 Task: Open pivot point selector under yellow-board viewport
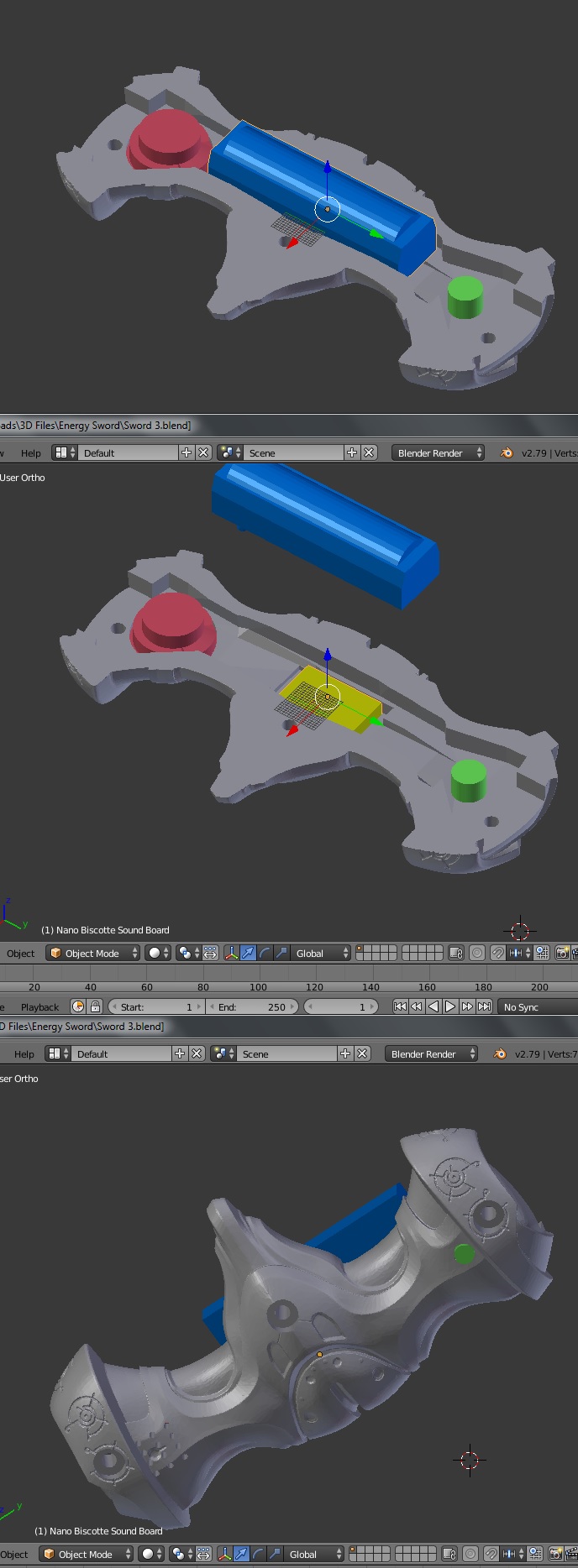[189, 953]
